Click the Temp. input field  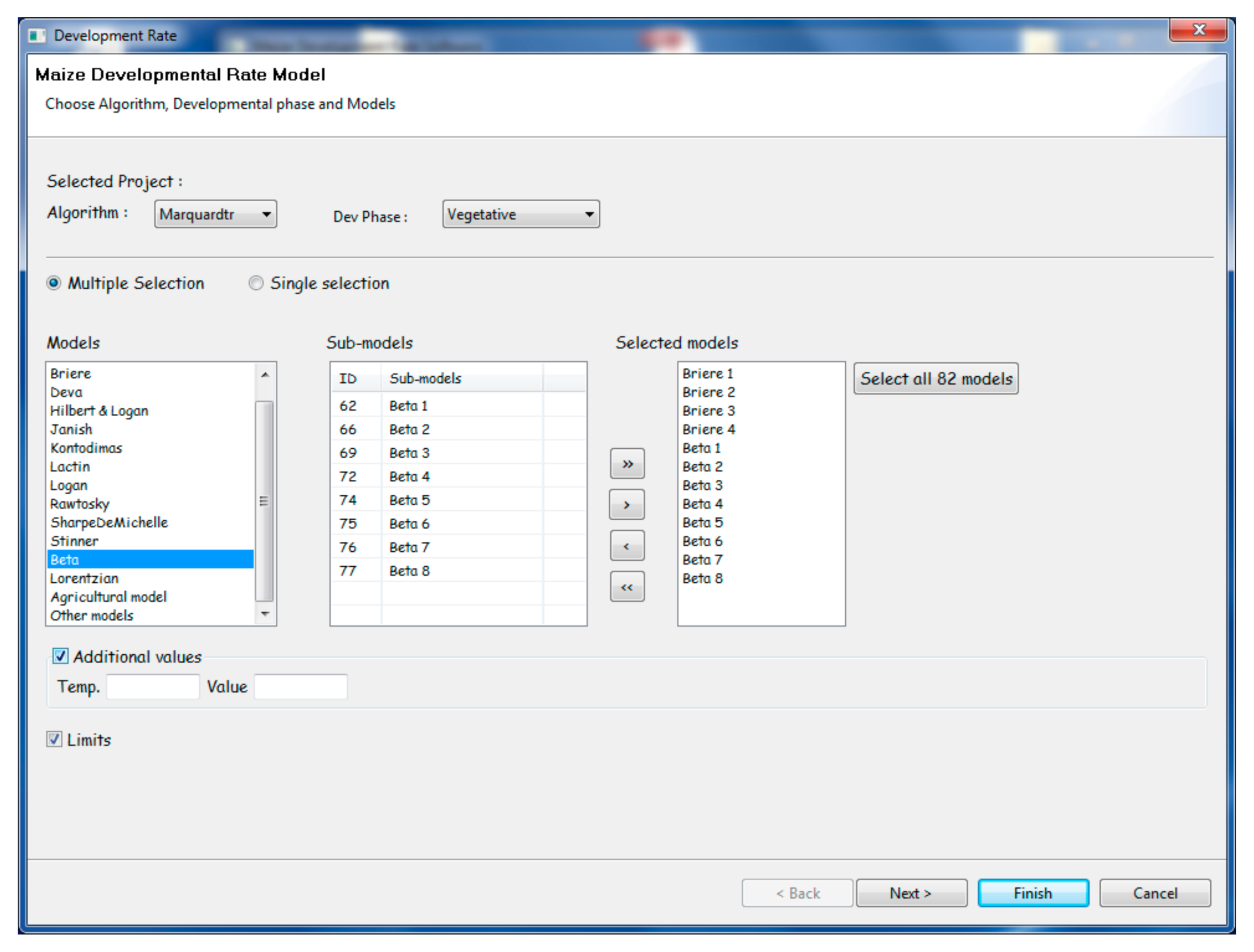153,687
